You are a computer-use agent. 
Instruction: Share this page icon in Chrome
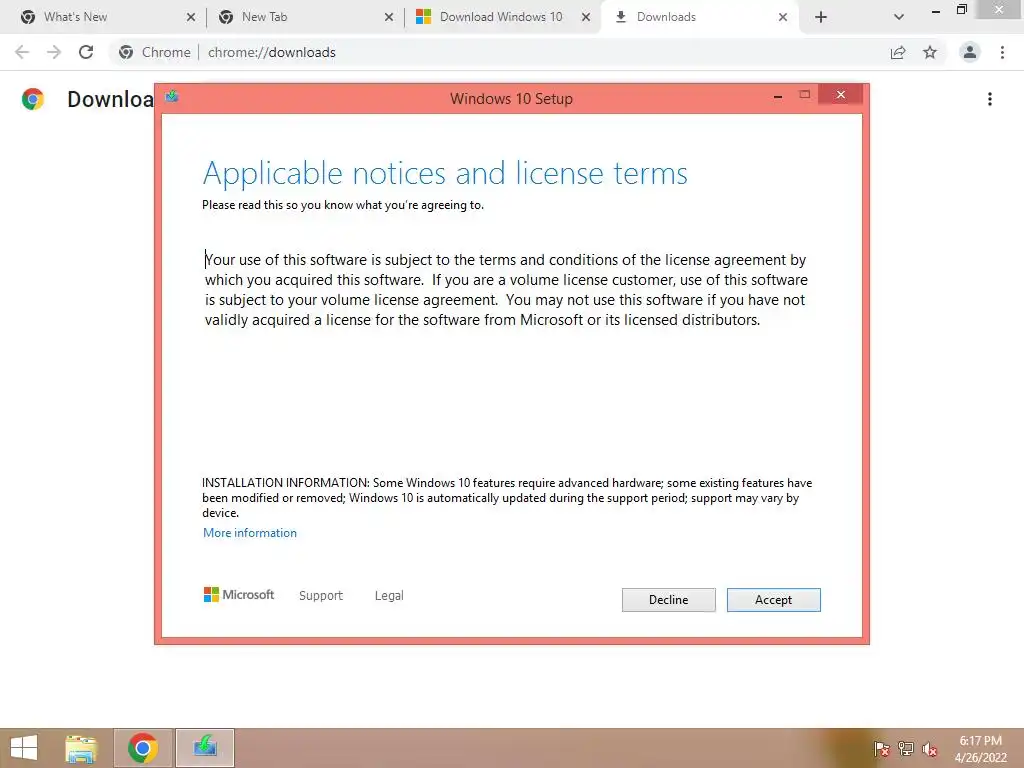[x=898, y=52]
